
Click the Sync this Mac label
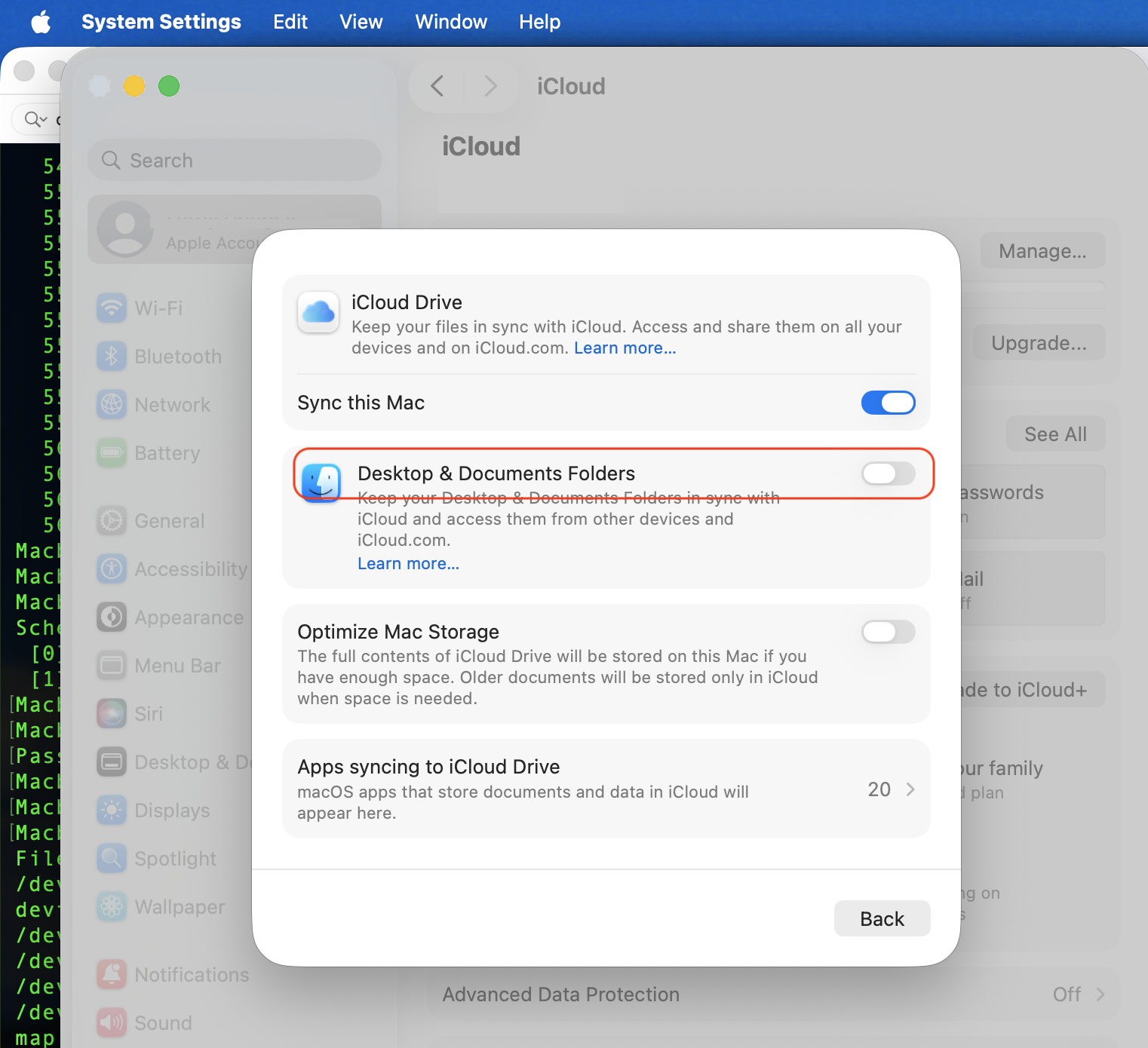click(x=361, y=403)
